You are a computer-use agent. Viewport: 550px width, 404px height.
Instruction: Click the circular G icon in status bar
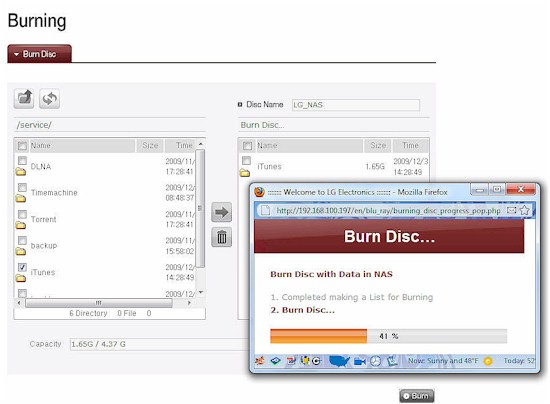tap(317, 361)
